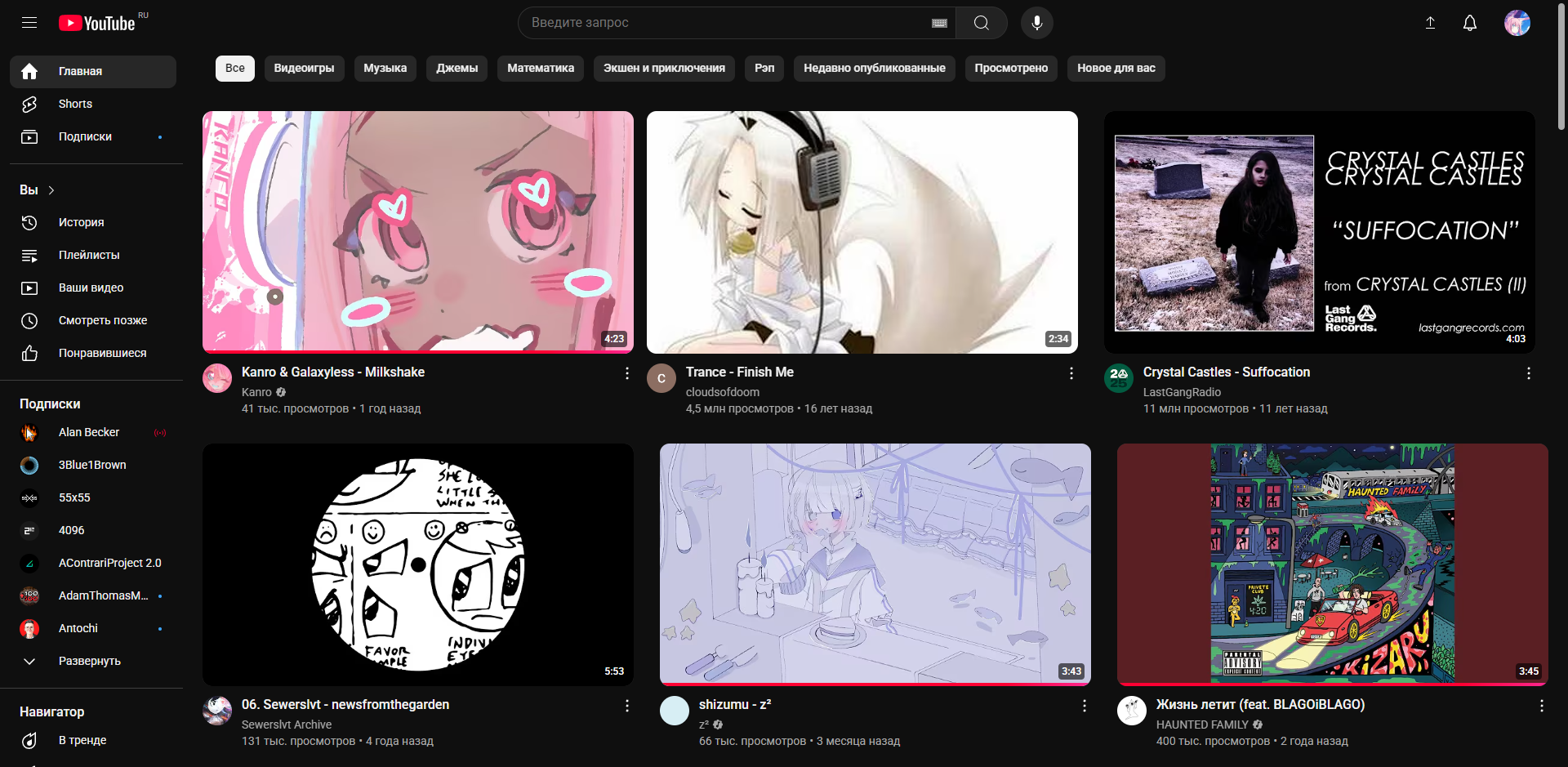Screen dimensions: 1568x767
Task: Open the Kanro channel avatar
Action: 217,378
